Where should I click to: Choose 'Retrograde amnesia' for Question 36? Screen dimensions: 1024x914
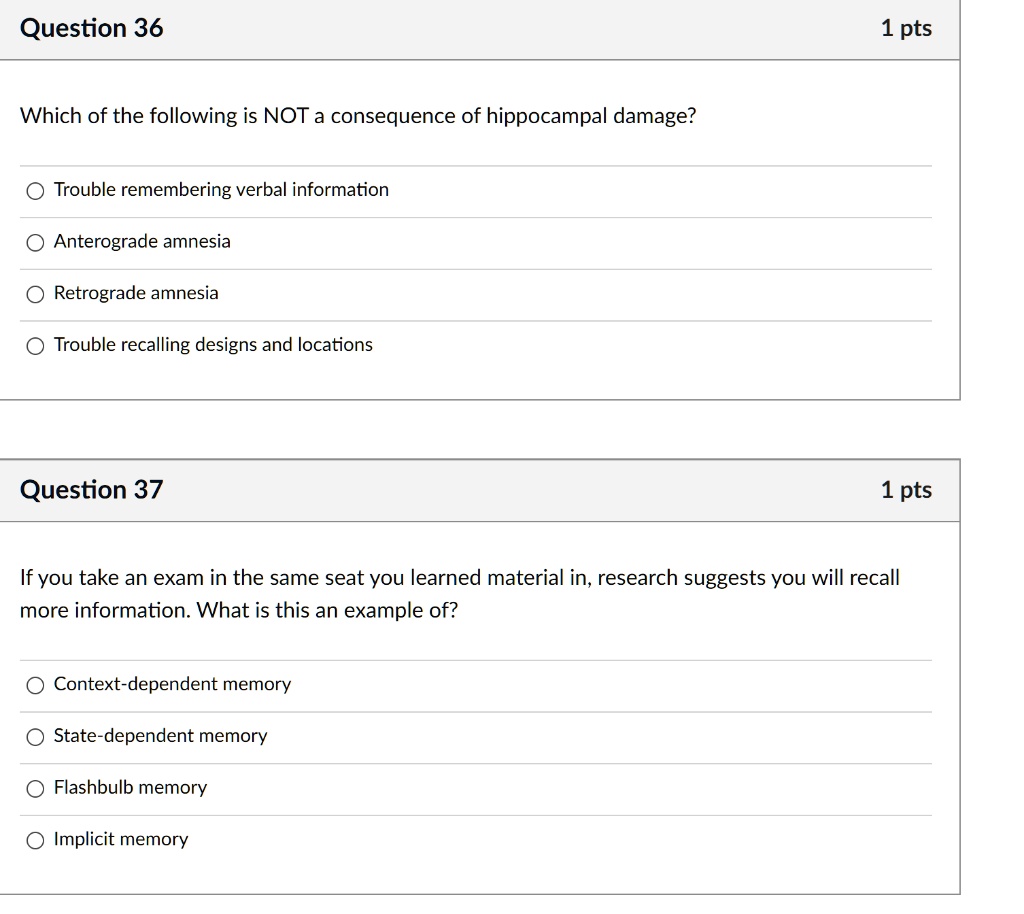pos(35,293)
